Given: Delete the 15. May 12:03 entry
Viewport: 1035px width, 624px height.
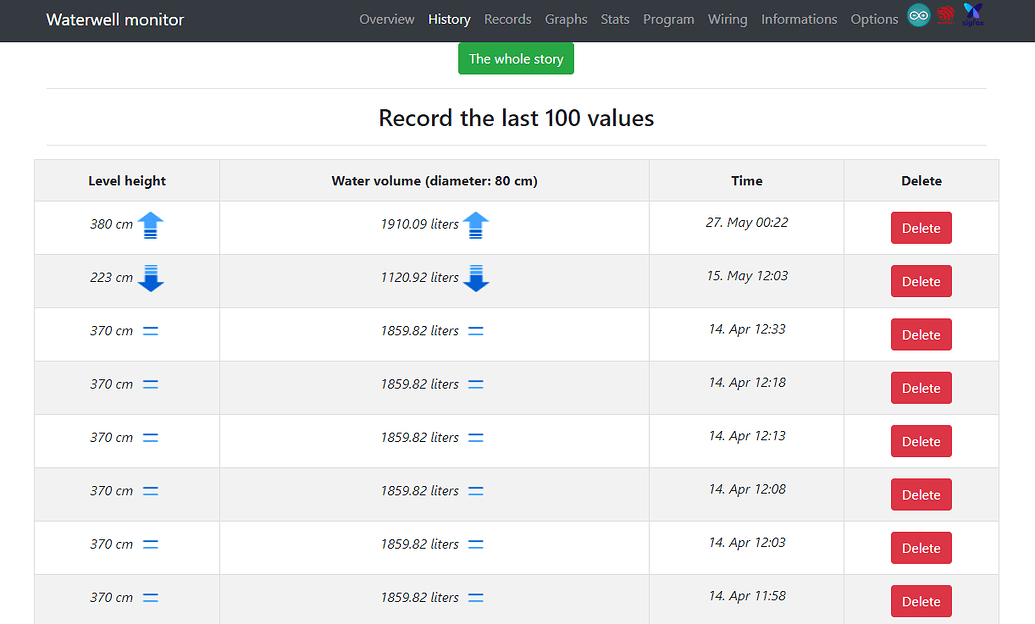Looking at the screenshot, I should click(920, 281).
